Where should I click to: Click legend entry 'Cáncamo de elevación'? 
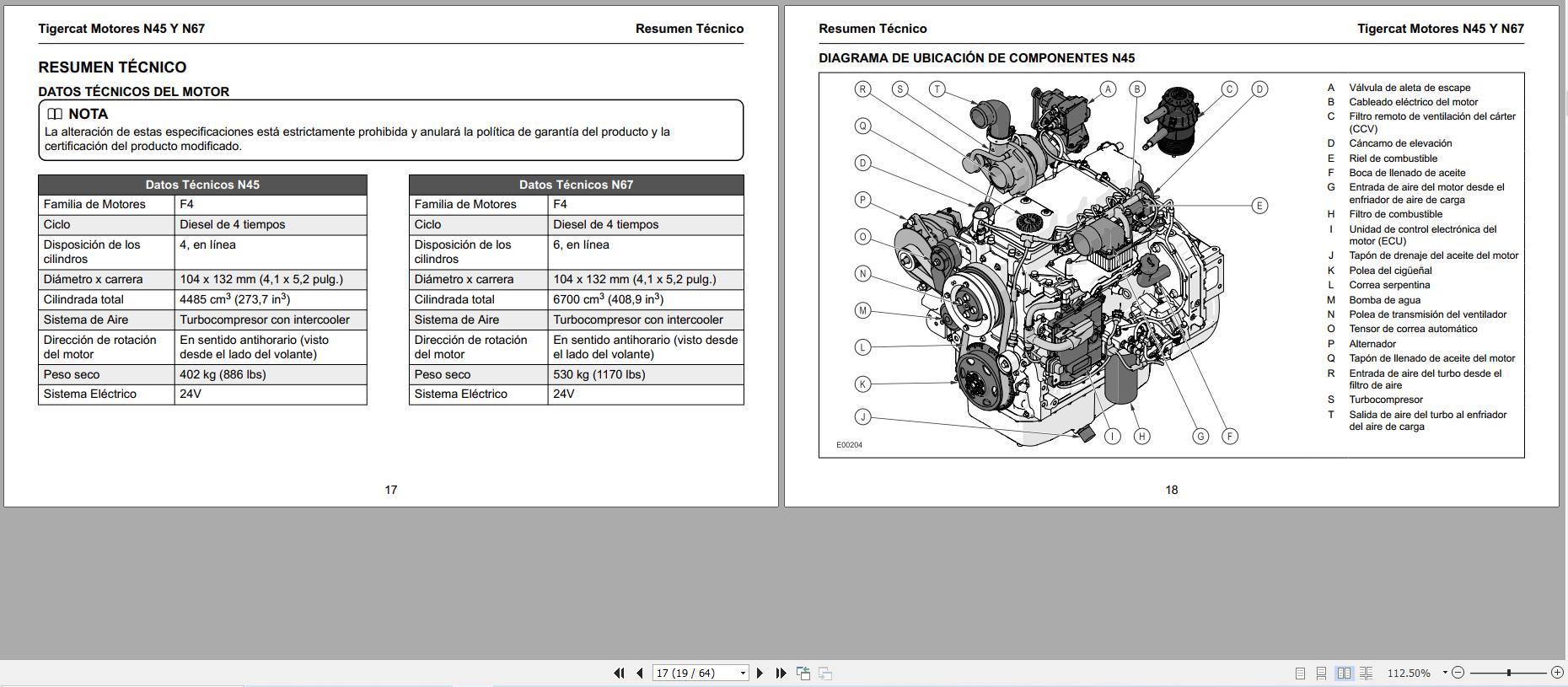click(1400, 143)
